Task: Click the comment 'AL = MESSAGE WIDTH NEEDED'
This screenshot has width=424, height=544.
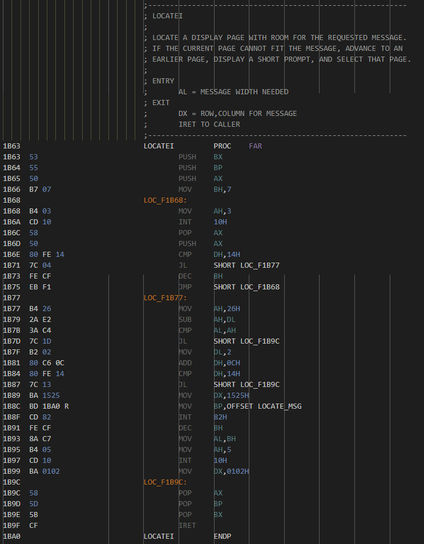Action: point(234,92)
